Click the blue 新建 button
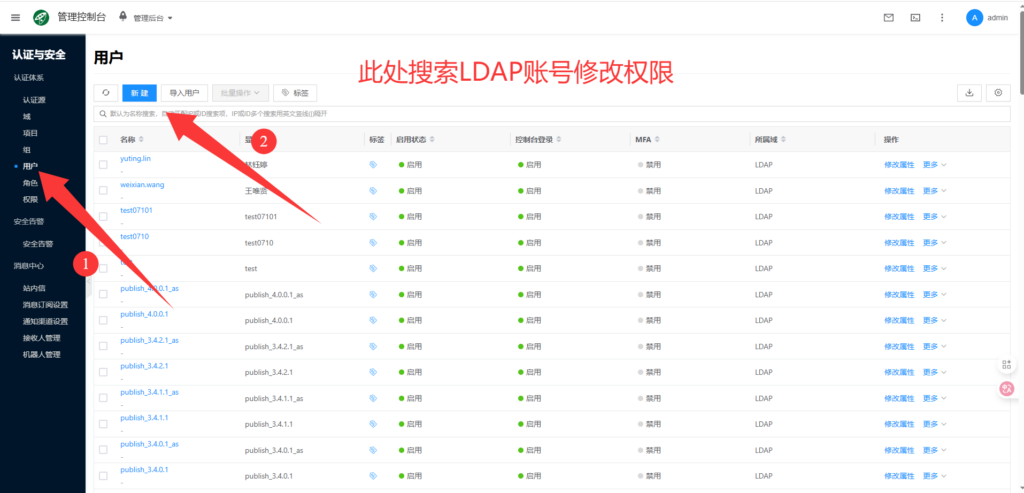Screen dimensions: 1024x493 click(138, 92)
